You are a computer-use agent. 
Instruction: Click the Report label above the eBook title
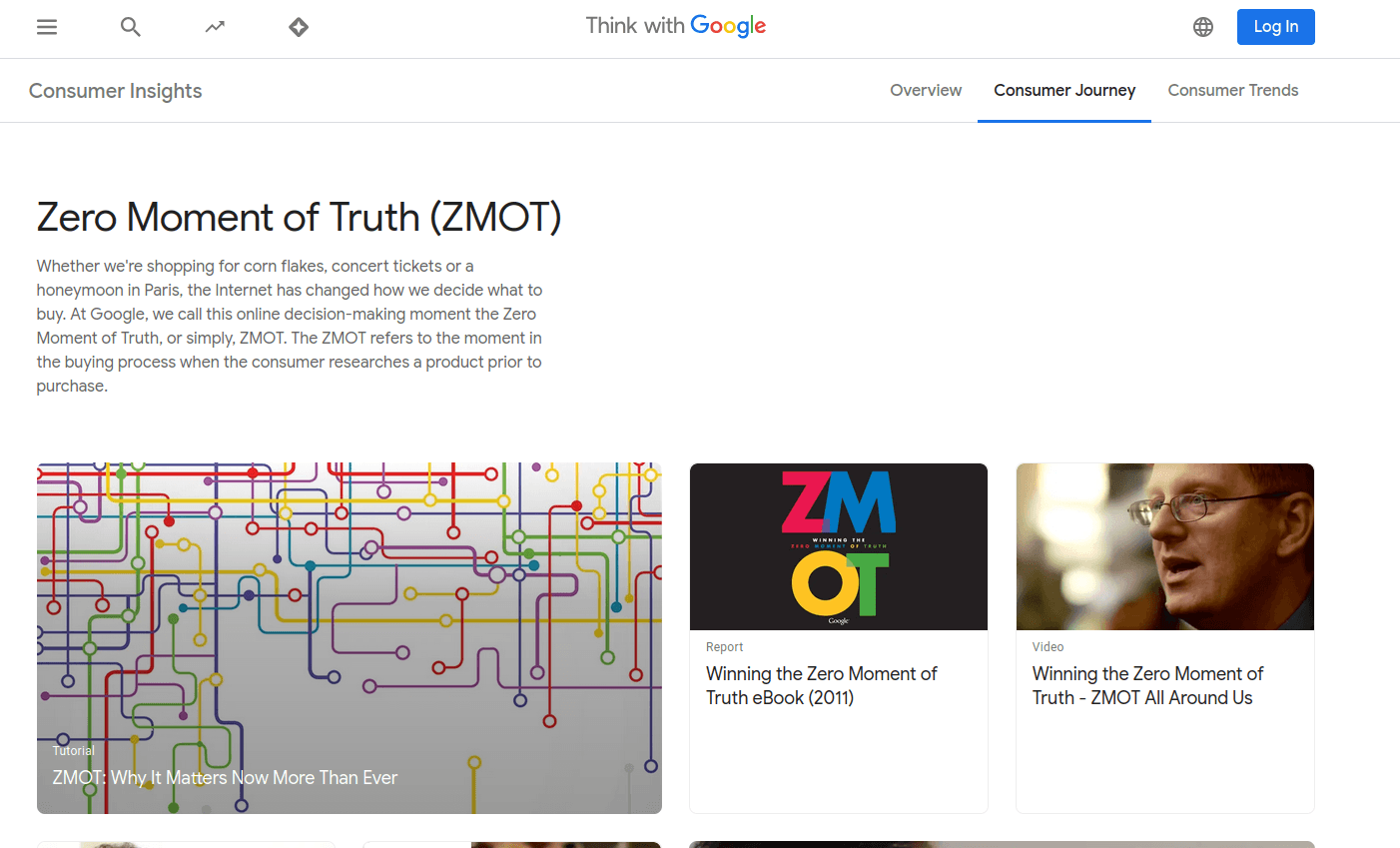pyautogui.click(x=724, y=646)
